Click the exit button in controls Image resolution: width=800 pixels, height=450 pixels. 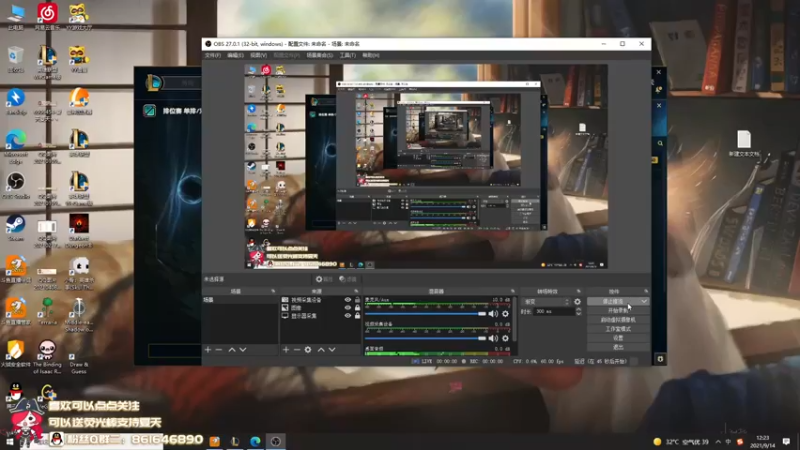[618, 347]
